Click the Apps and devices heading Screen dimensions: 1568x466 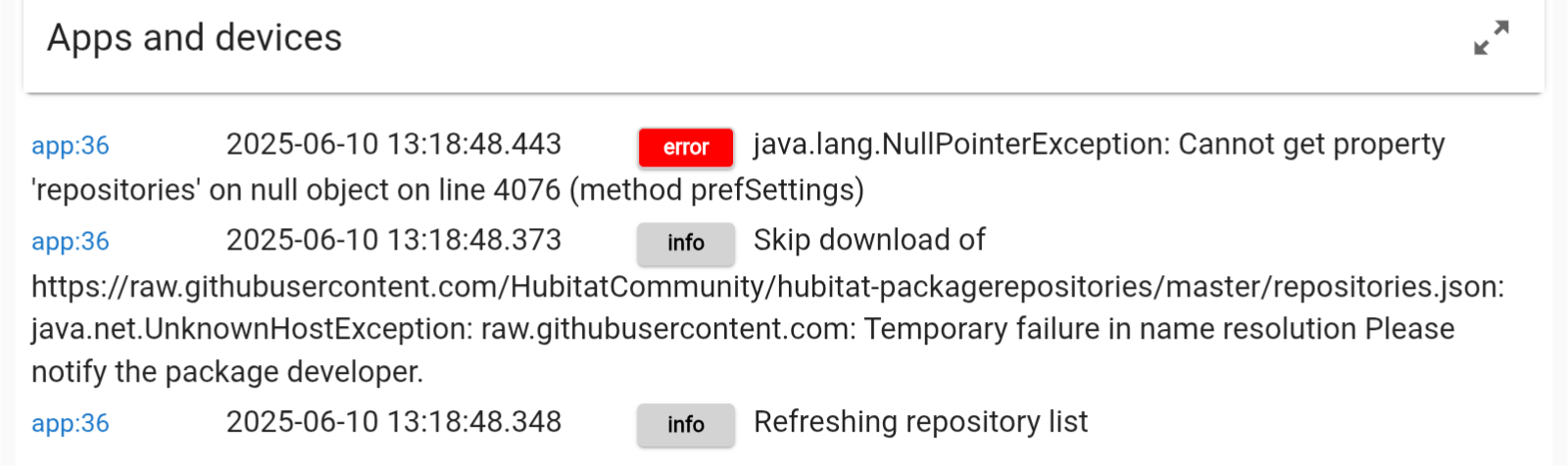[195, 38]
